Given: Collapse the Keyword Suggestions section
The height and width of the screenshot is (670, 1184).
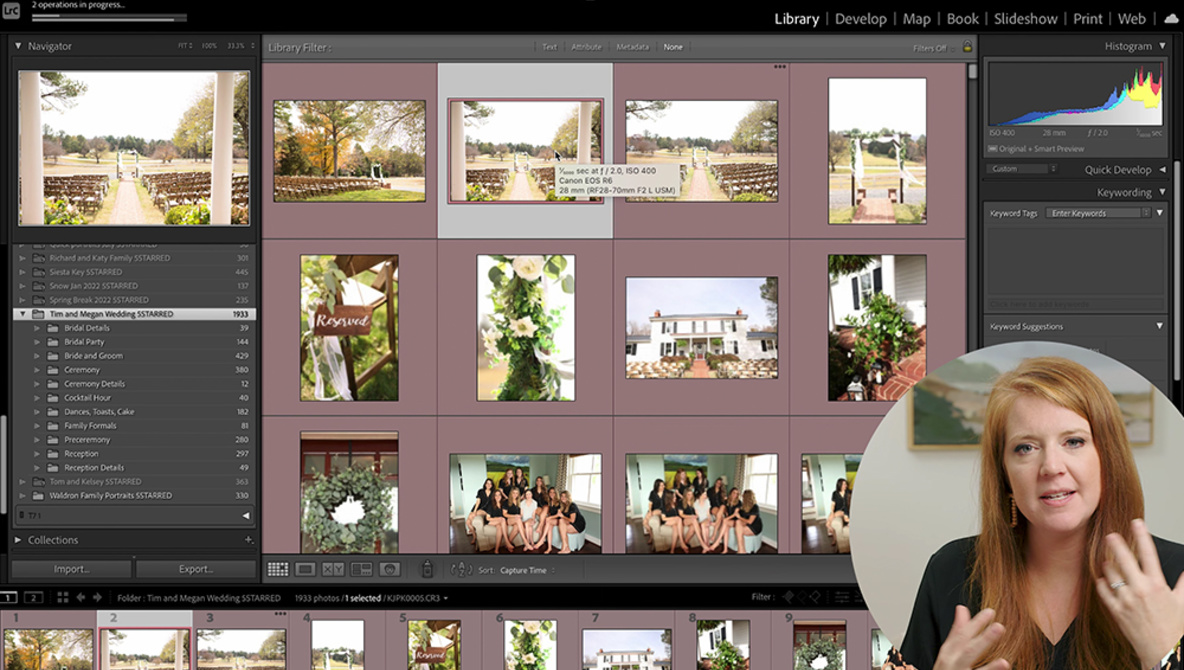Looking at the screenshot, I should tap(1159, 326).
